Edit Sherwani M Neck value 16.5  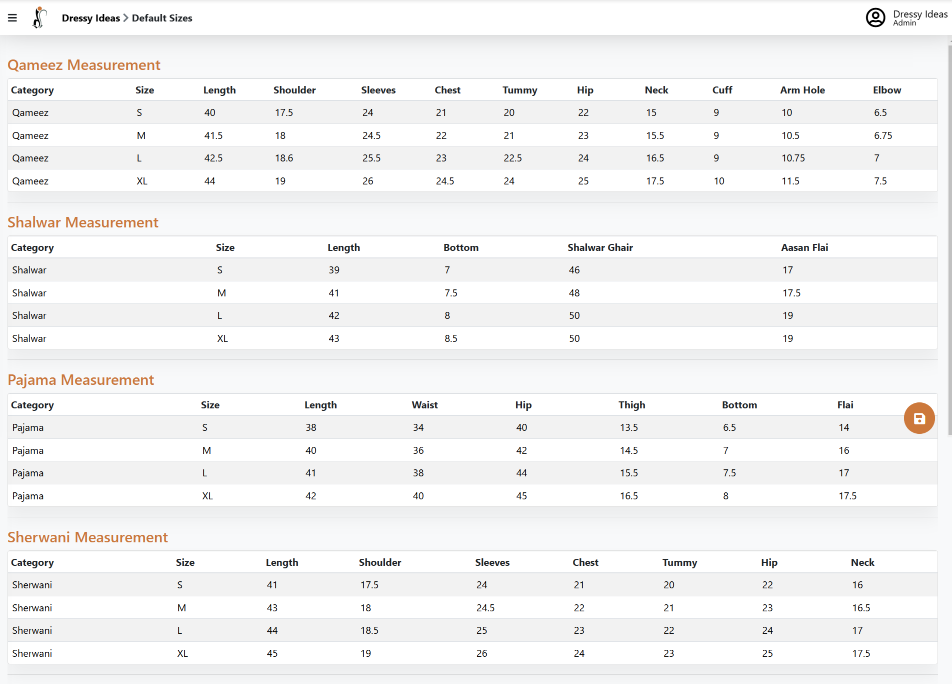pos(861,608)
